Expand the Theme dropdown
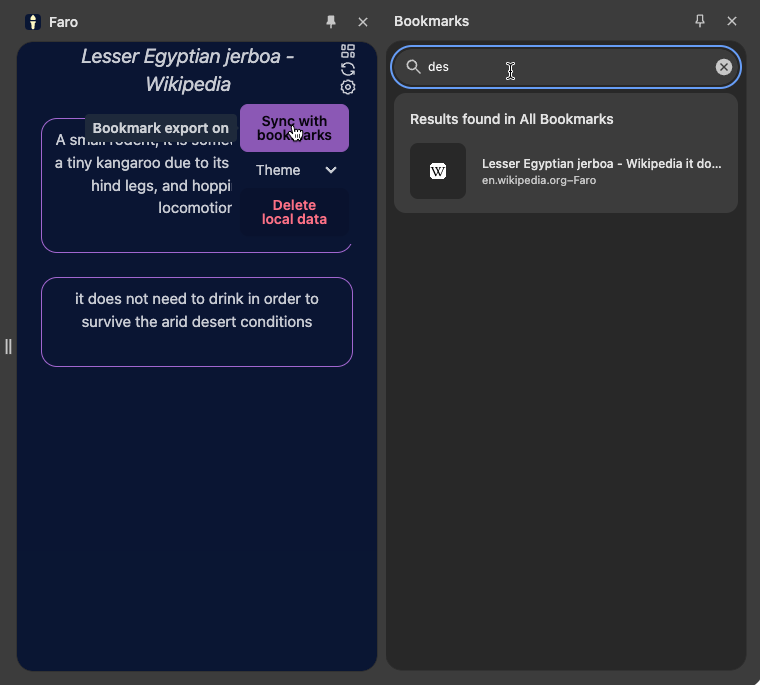 click(x=295, y=170)
